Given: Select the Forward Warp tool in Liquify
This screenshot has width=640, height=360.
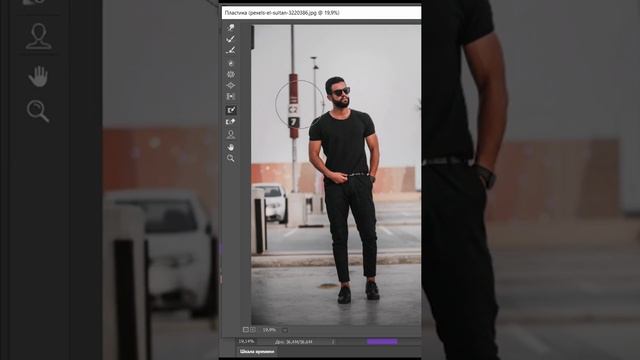Looking at the screenshot, I should [x=231, y=27].
